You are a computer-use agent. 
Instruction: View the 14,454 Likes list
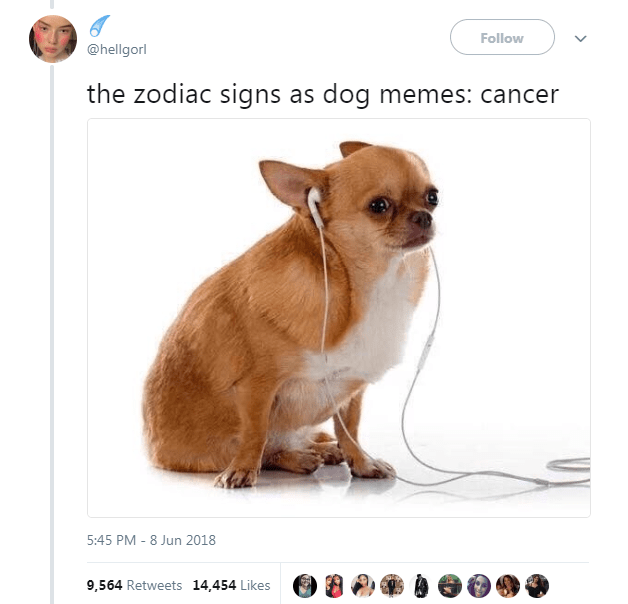231,585
